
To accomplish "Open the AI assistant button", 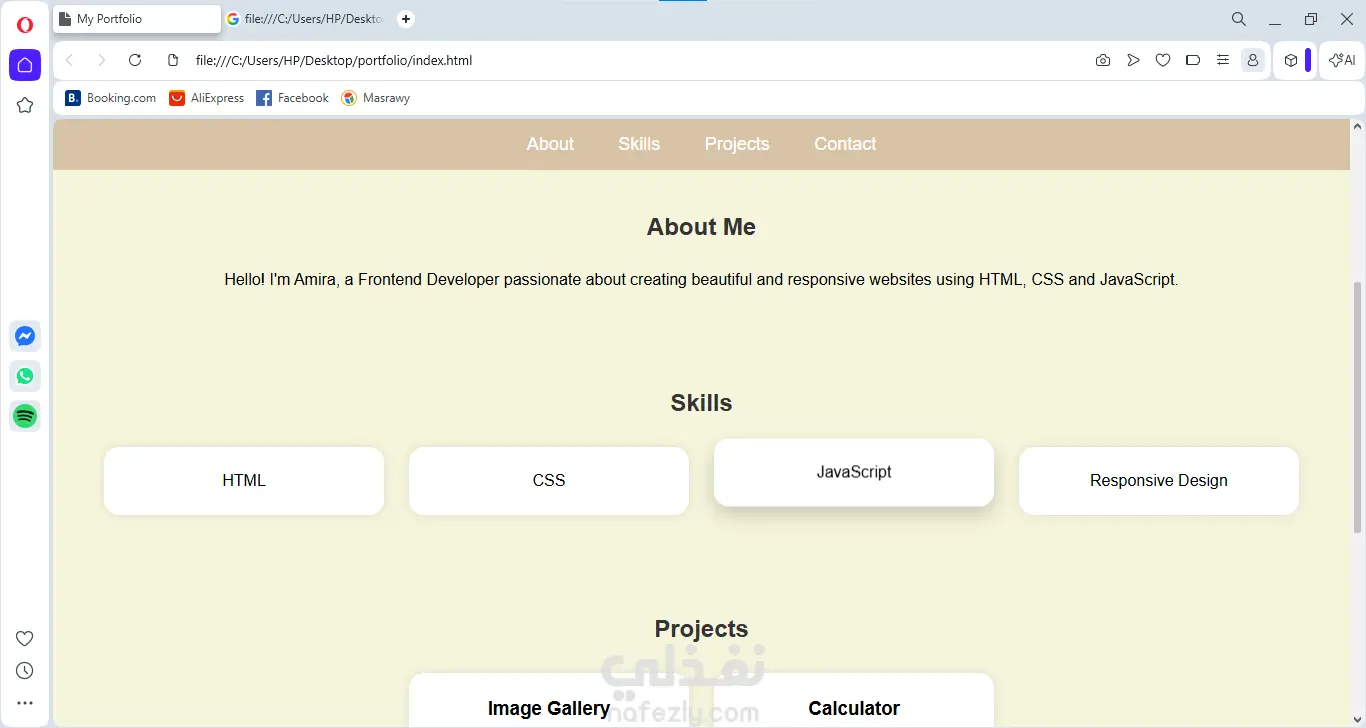I will click(x=1342, y=60).
